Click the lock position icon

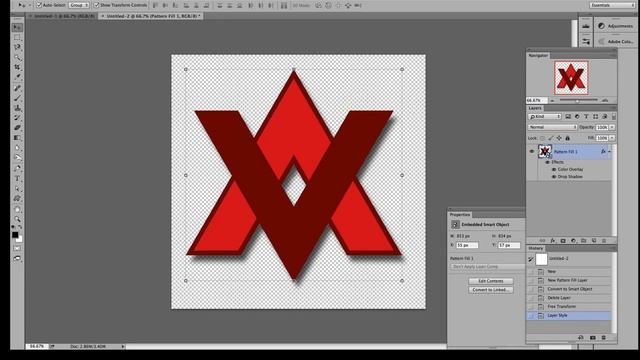559,138
